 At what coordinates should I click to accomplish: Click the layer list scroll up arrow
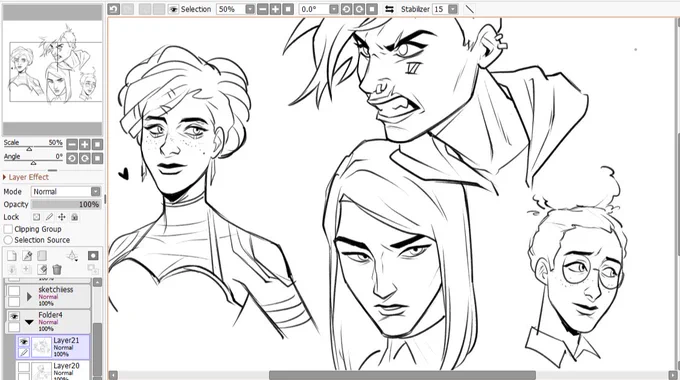tap(98, 282)
